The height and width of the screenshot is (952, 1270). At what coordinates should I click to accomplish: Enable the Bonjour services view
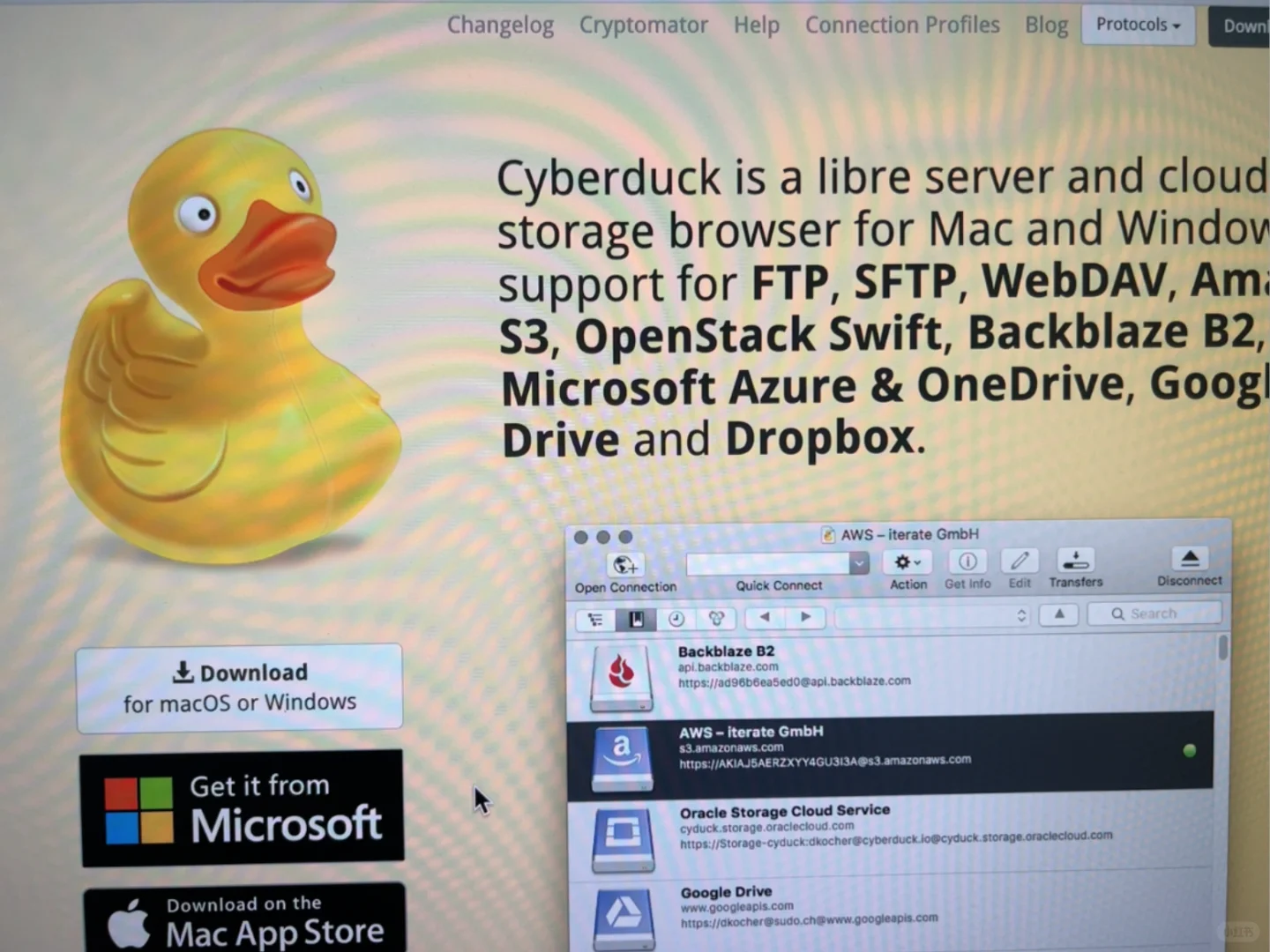(x=716, y=618)
